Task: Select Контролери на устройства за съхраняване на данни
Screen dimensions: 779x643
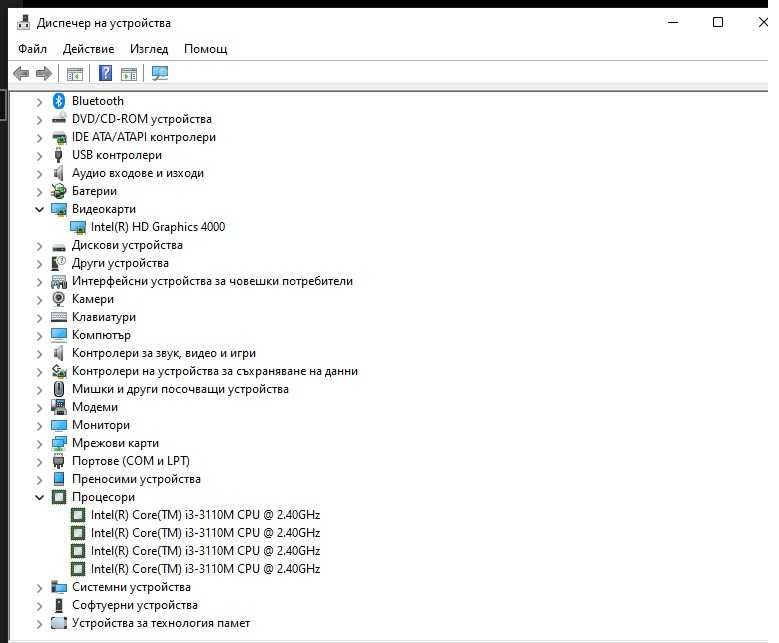Action: [215, 371]
